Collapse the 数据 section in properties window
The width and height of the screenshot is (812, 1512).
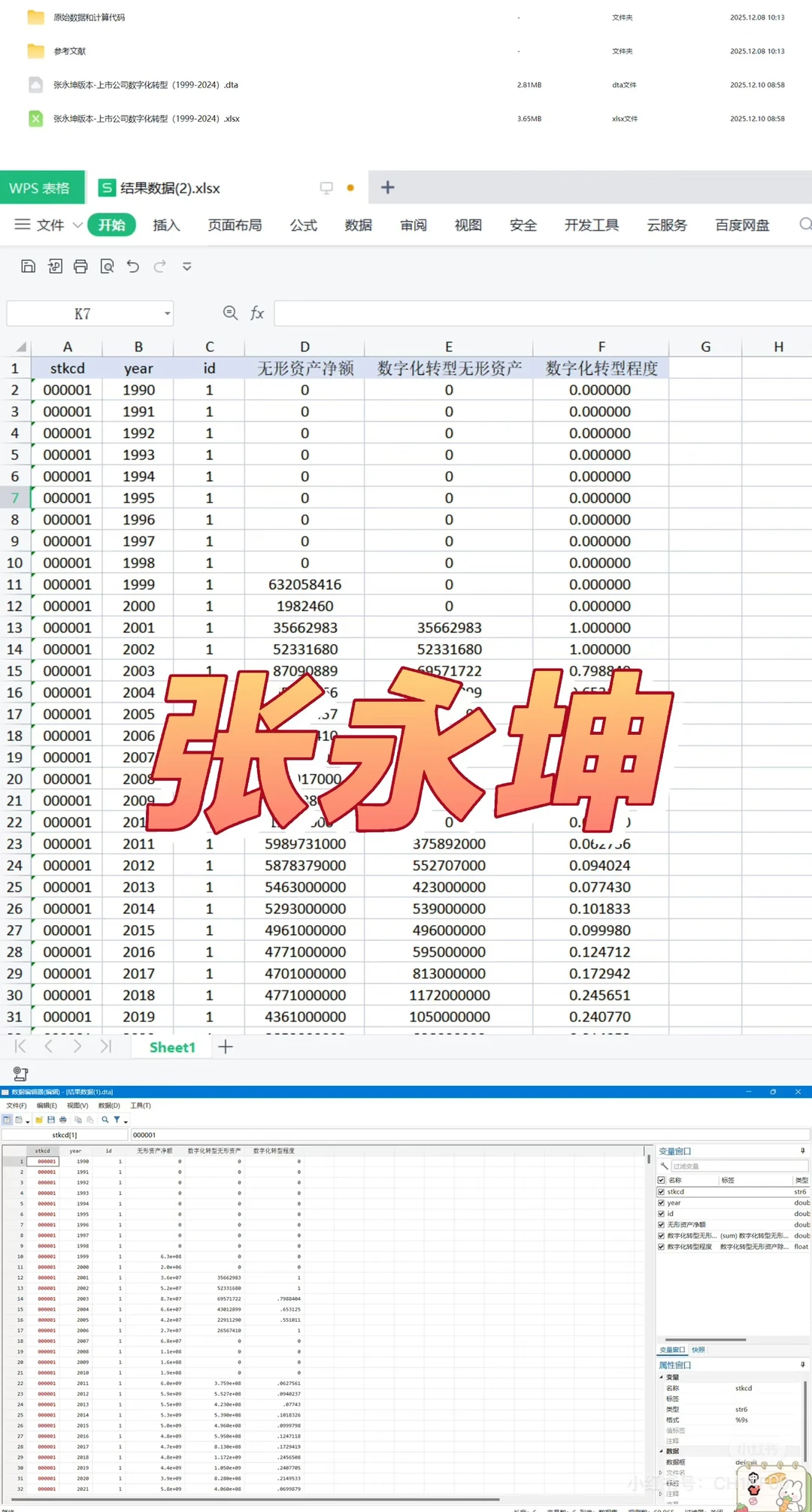[x=661, y=1450]
